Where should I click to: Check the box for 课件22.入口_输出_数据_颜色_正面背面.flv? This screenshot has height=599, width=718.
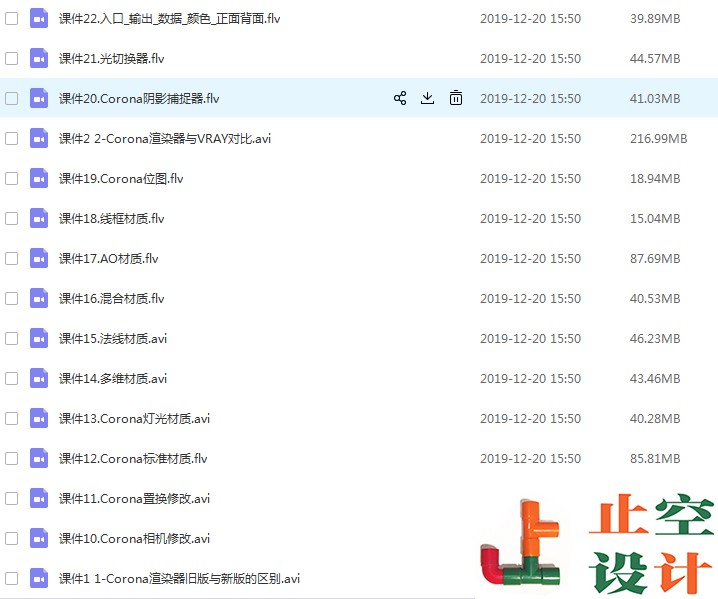pyautogui.click(x=11, y=19)
